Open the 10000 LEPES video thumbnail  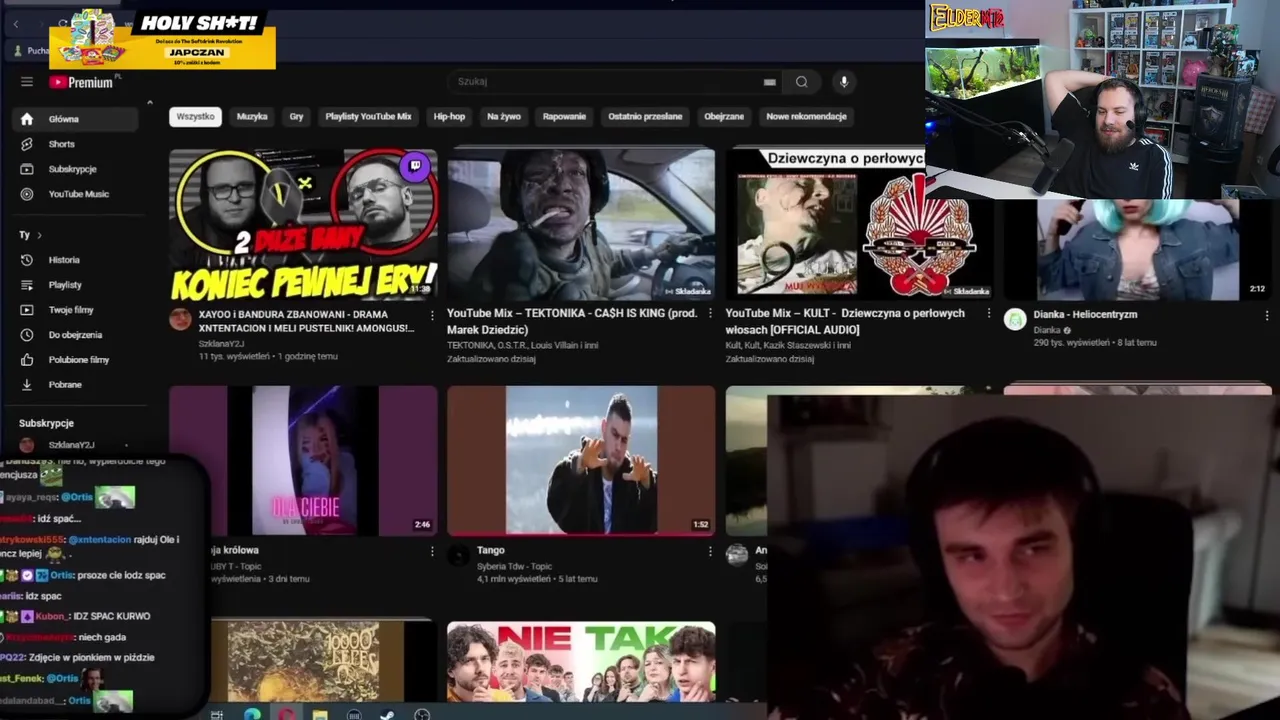point(324,661)
